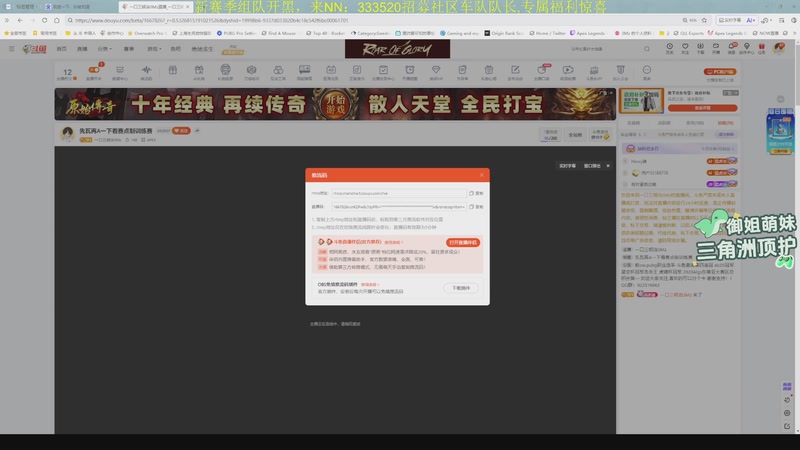Open the 原始传奇 banner advertisement
Image resolution: width=800 pixels, height=450 pixels.
[x=335, y=104]
